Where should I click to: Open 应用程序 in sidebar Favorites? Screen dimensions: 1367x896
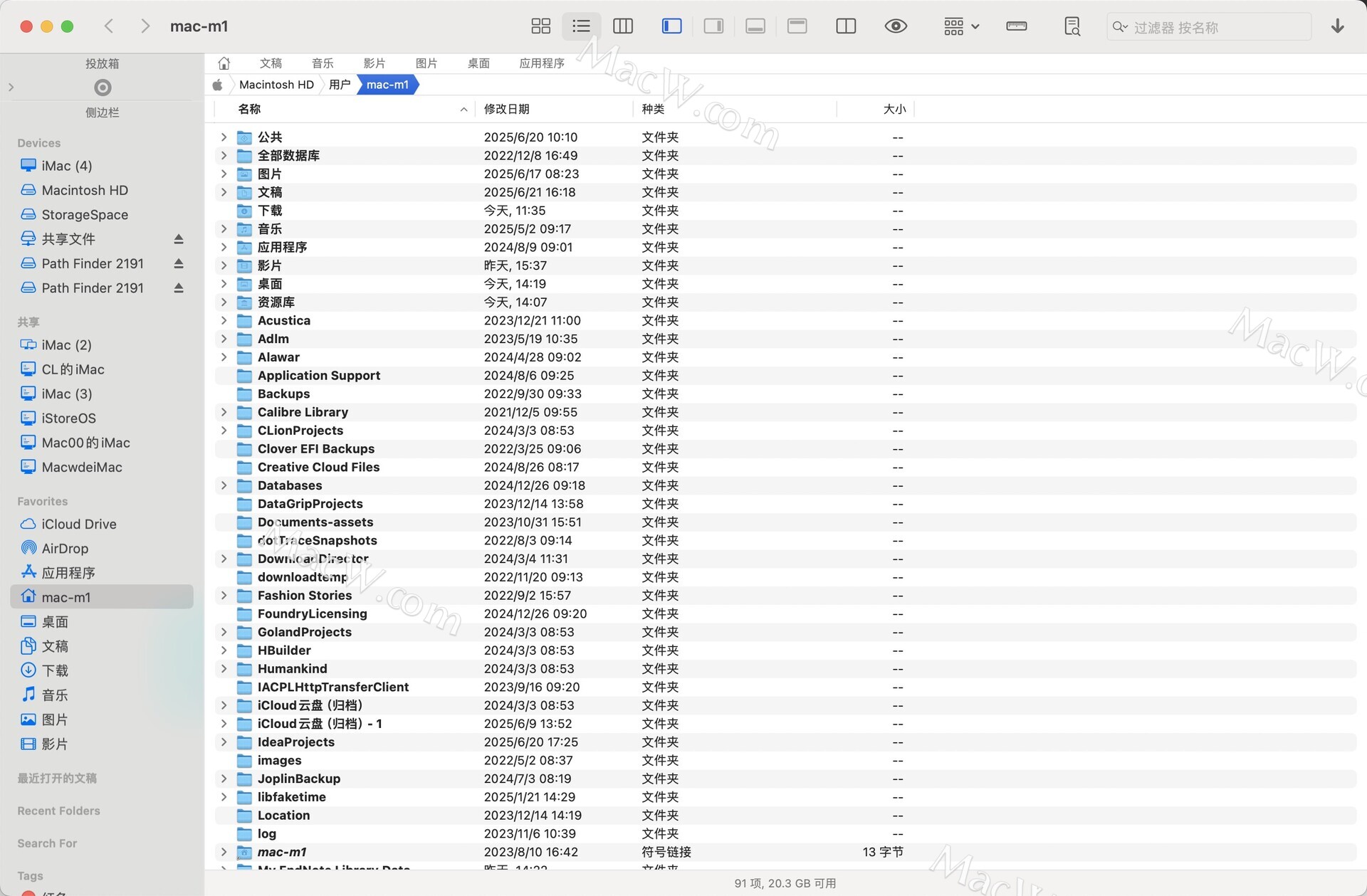pyautogui.click(x=68, y=573)
